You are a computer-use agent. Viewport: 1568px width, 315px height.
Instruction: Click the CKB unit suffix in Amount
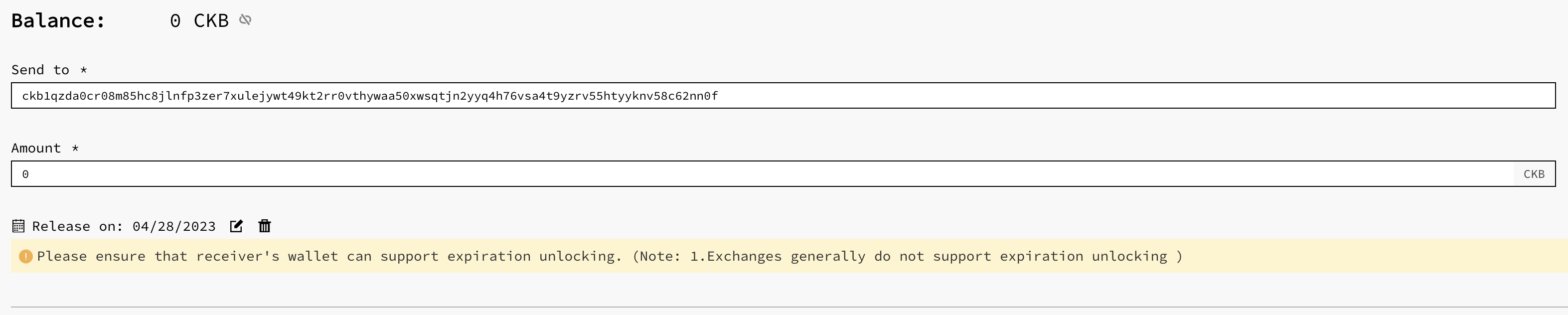coord(1534,173)
